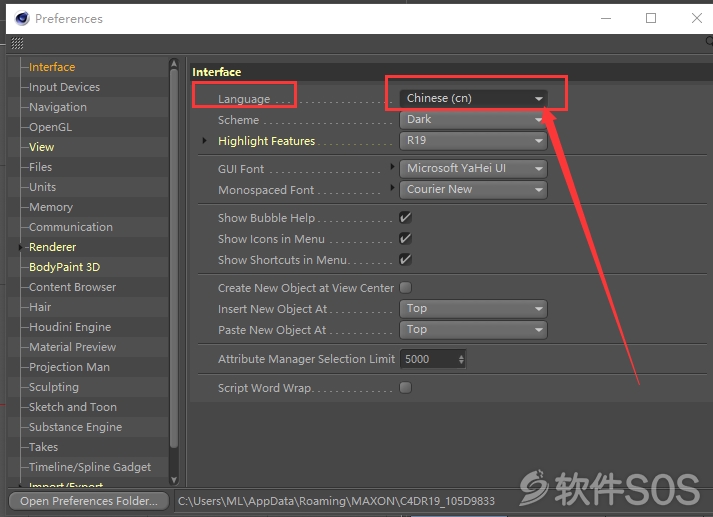This screenshot has height=517, width=713.
Task: Expand the Highlight Features disclosure triangle
Action: (x=205, y=141)
